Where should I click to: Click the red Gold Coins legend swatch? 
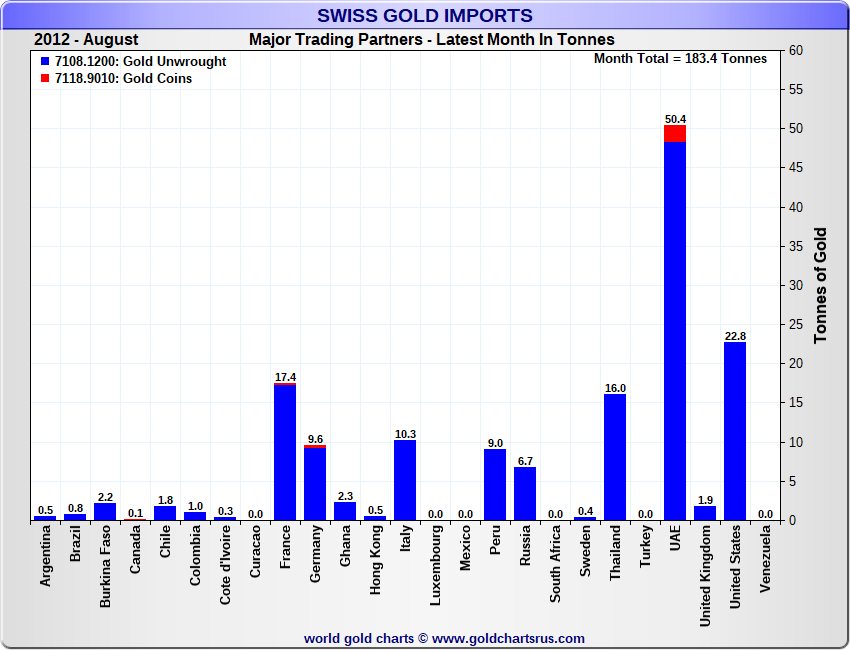point(45,79)
